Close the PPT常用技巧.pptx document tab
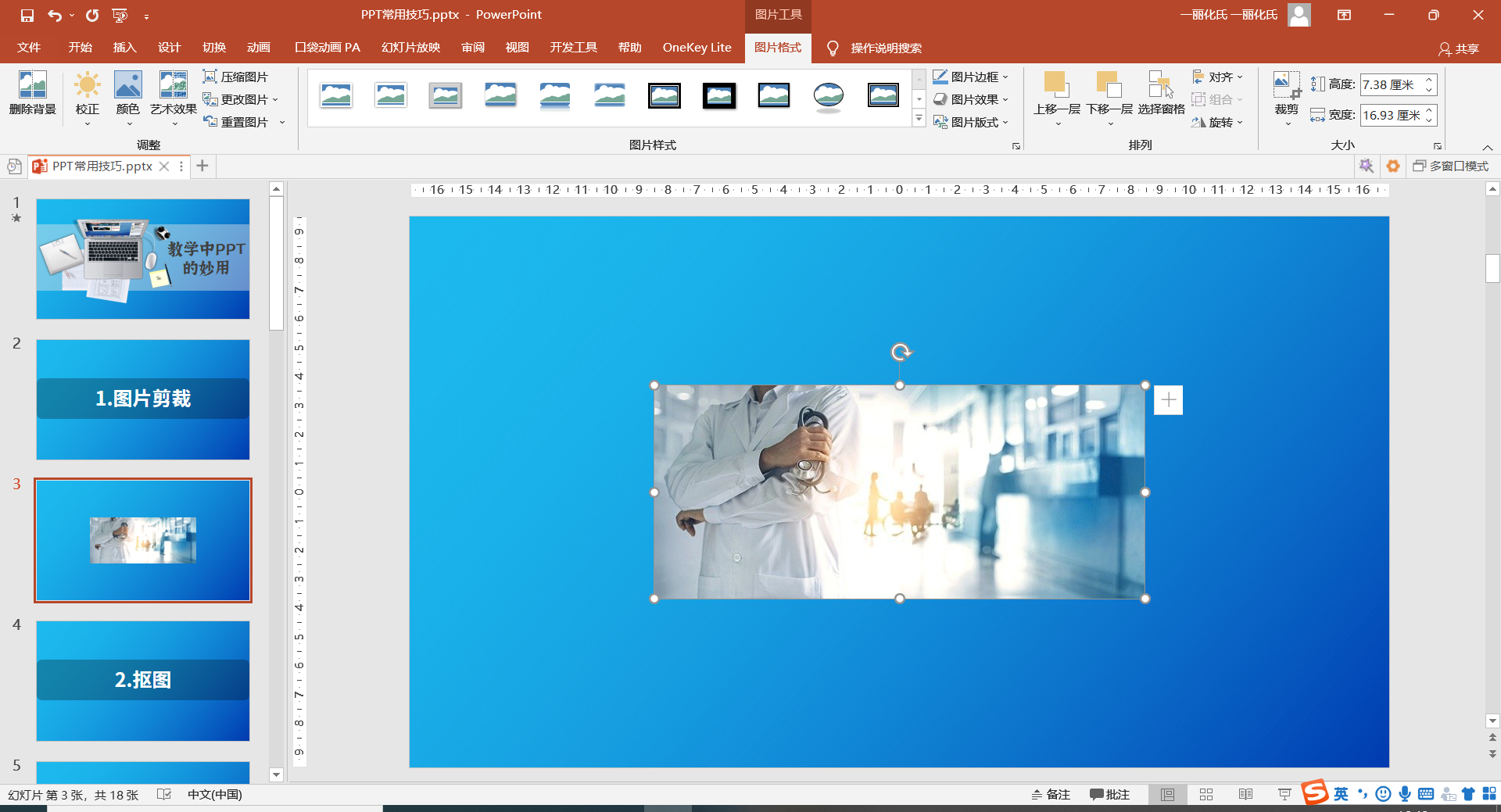1501x812 pixels. tap(164, 166)
